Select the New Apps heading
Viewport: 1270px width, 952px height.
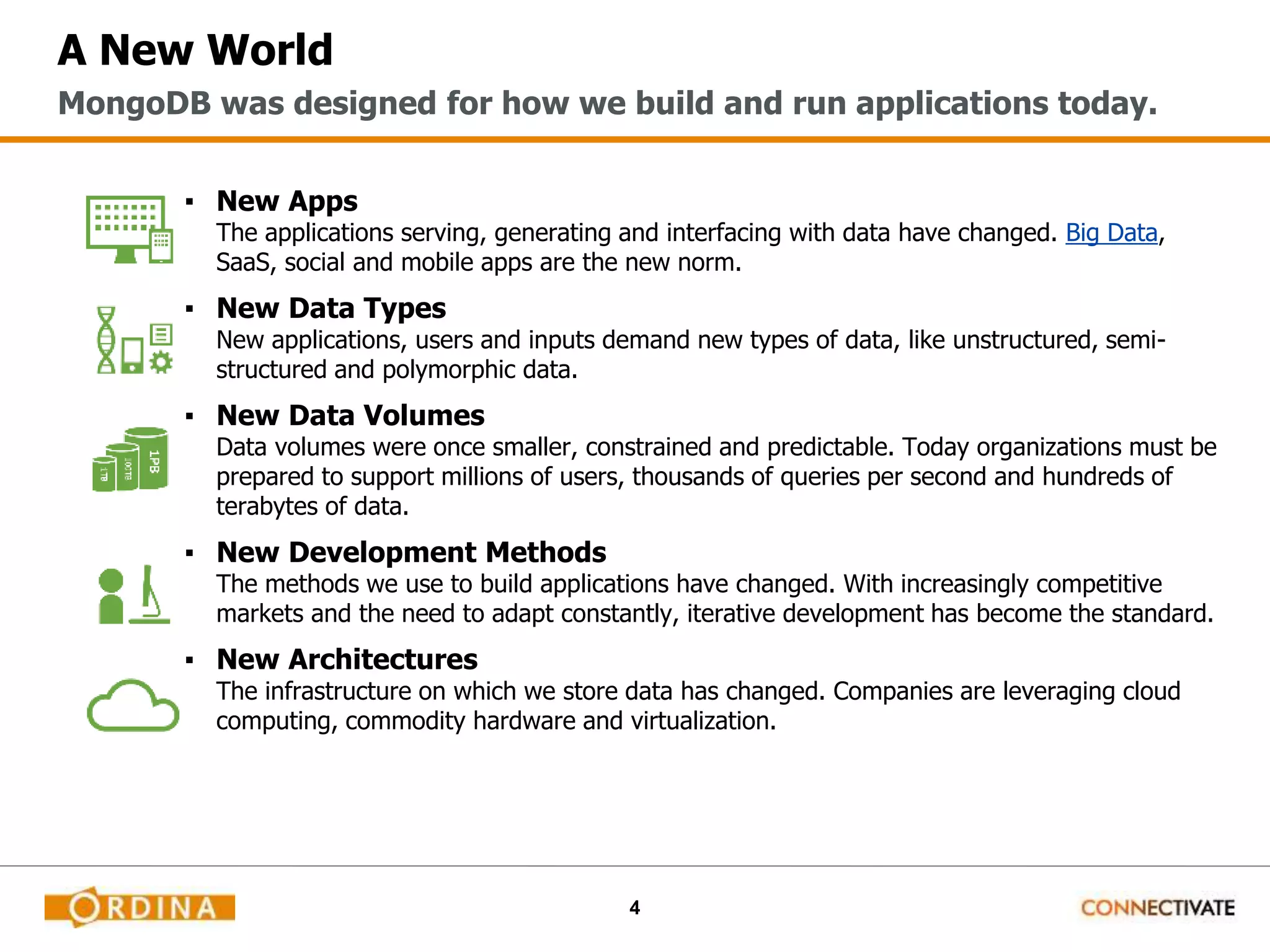(x=287, y=201)
